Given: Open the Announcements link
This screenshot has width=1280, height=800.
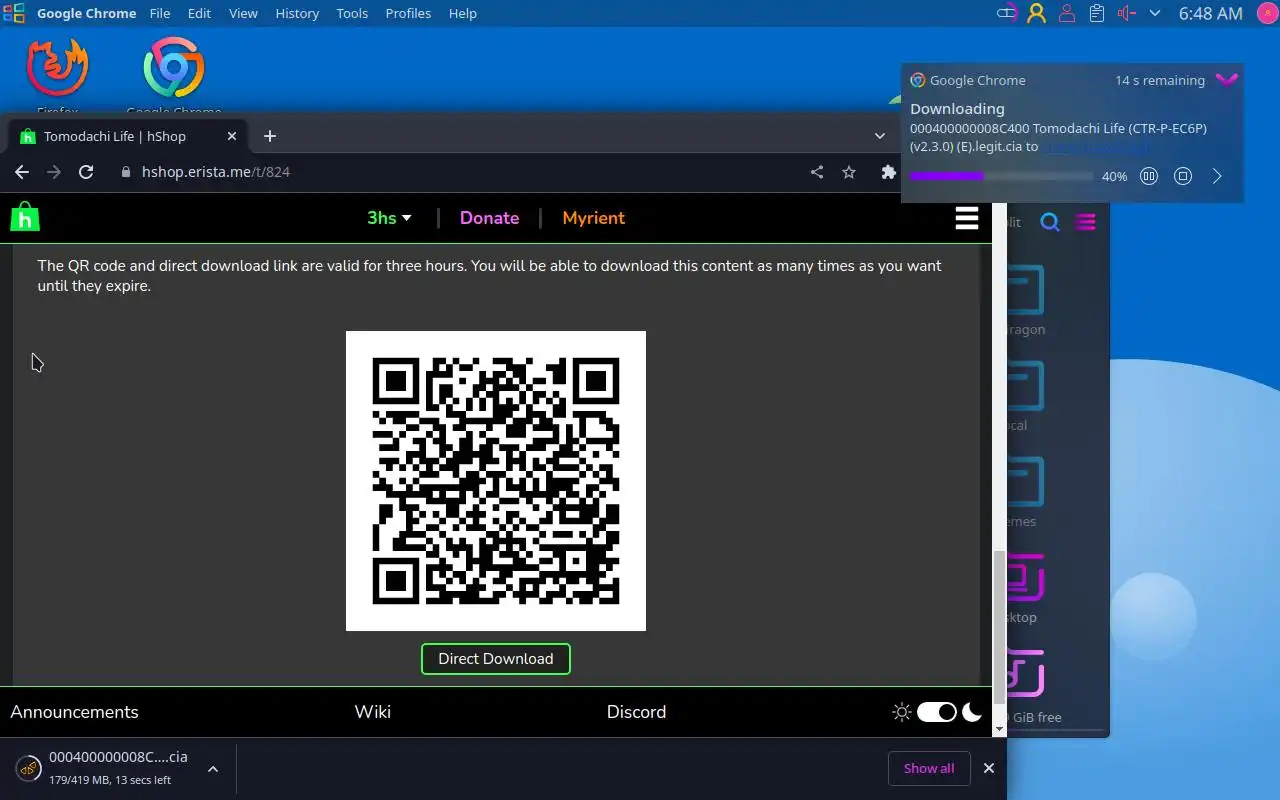Looking at the screenshot, I should 74,712.
